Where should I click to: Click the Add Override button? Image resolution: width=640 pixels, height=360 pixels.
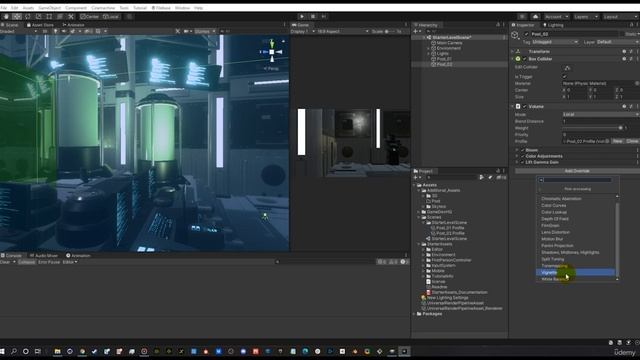(x=577, y=171)
